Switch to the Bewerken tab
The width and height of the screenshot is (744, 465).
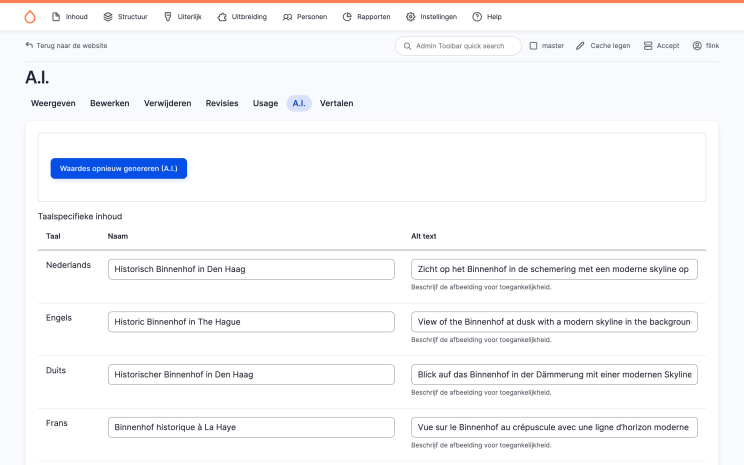(109, 103)
